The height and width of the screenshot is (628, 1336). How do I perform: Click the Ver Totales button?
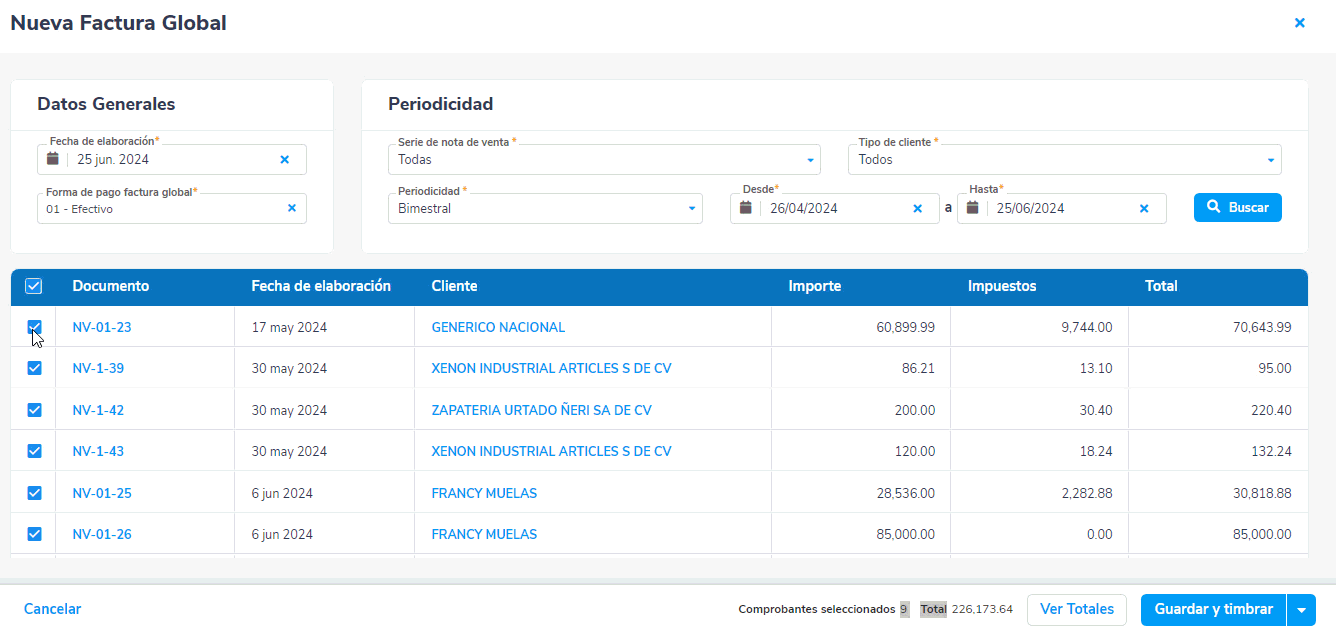coord(1077,609)
